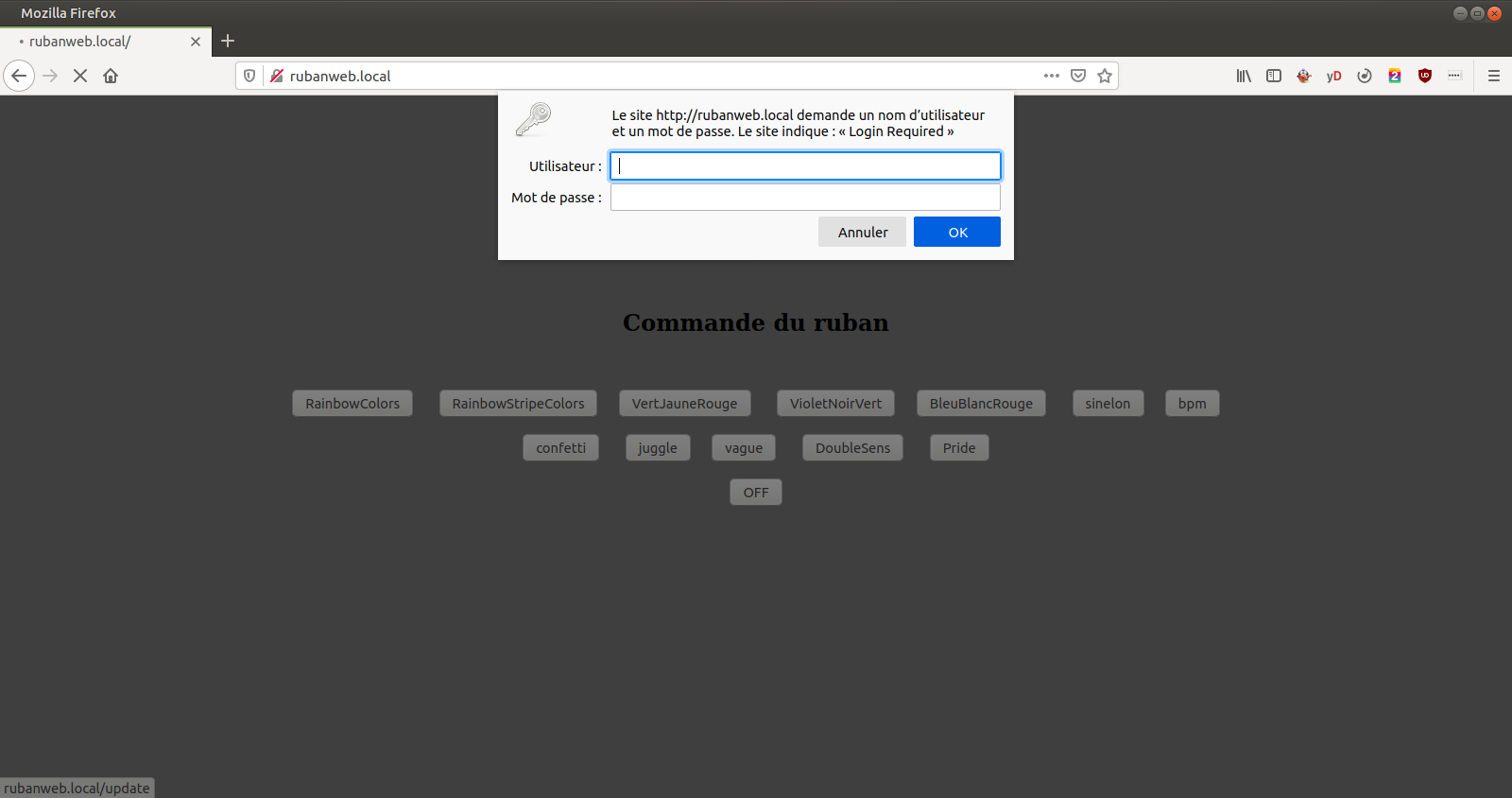Stop loading the page
This screenshot has height=798, width=1512.
[80, 76]
